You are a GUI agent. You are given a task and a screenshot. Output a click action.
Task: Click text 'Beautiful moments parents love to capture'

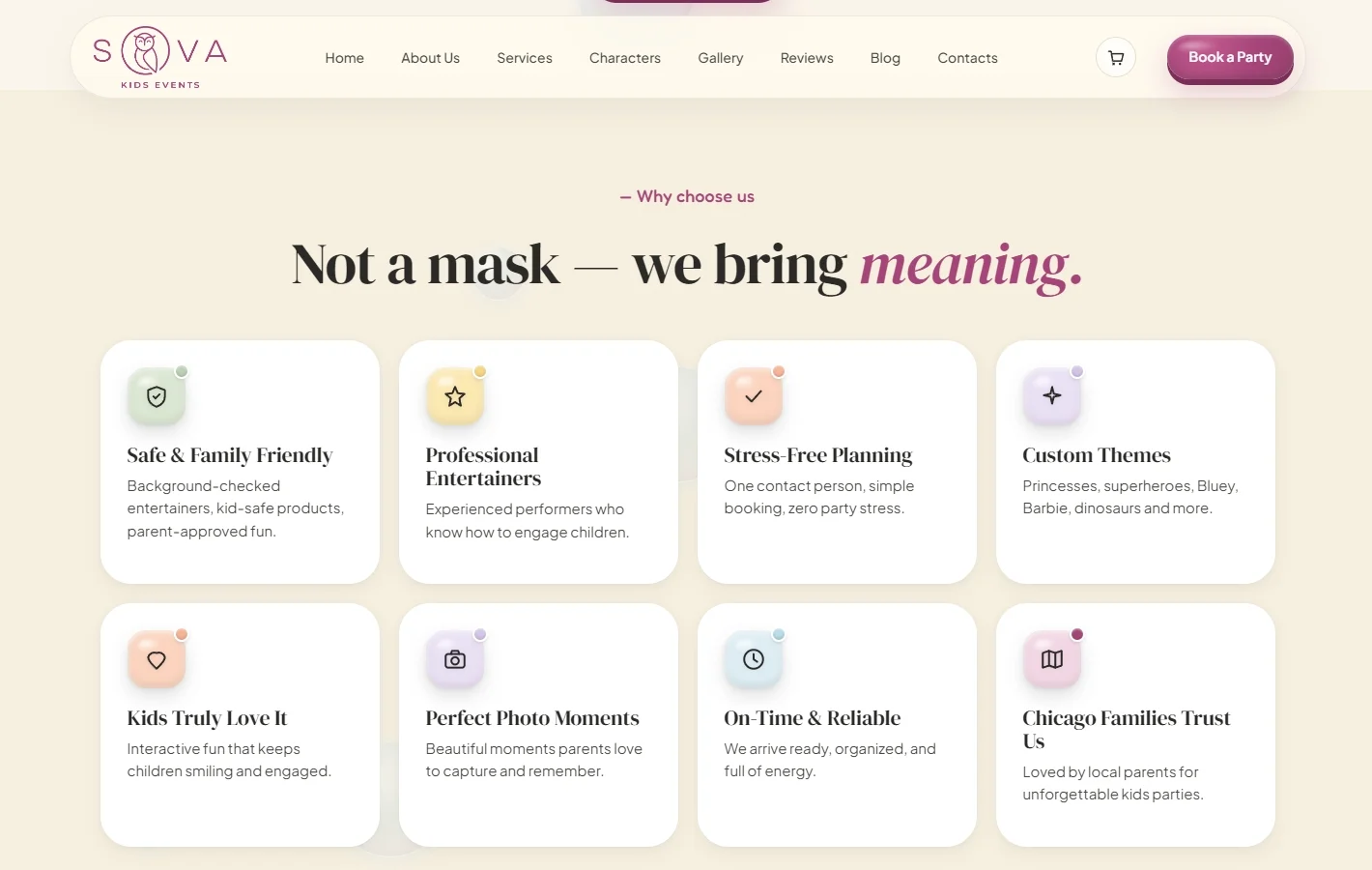534,760
